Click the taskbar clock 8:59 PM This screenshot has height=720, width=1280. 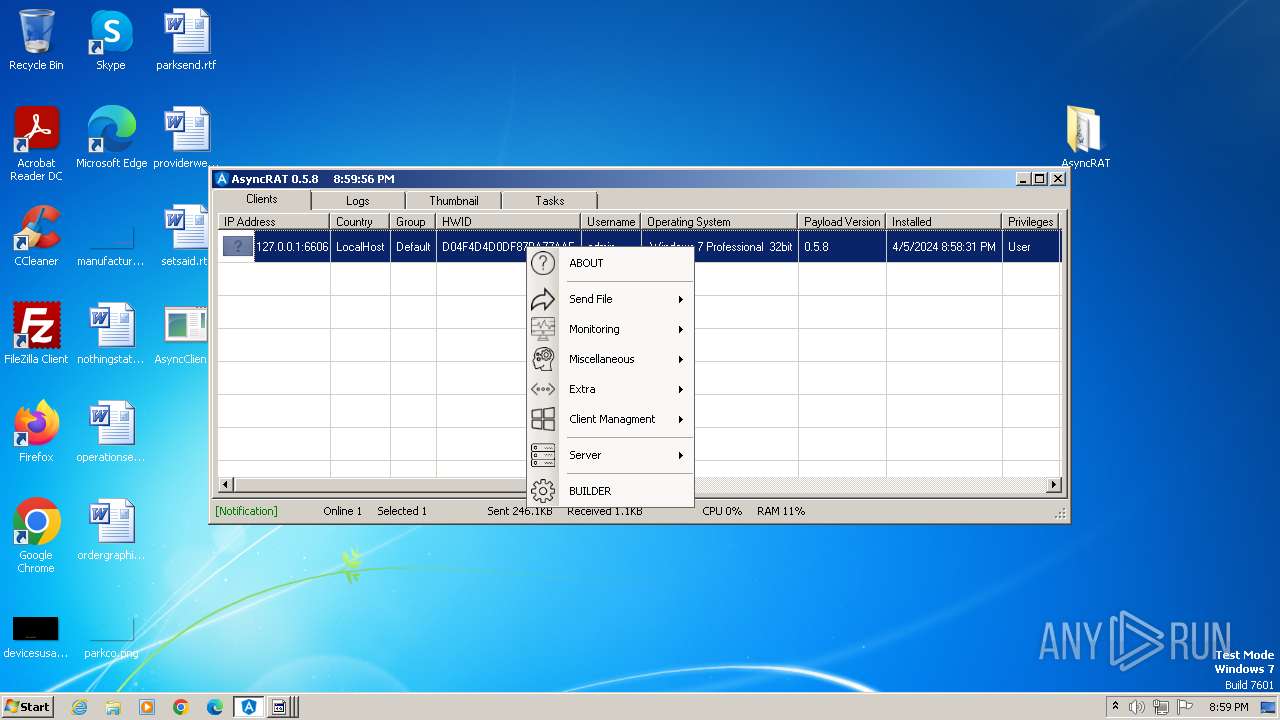(x=1229, y=707)
